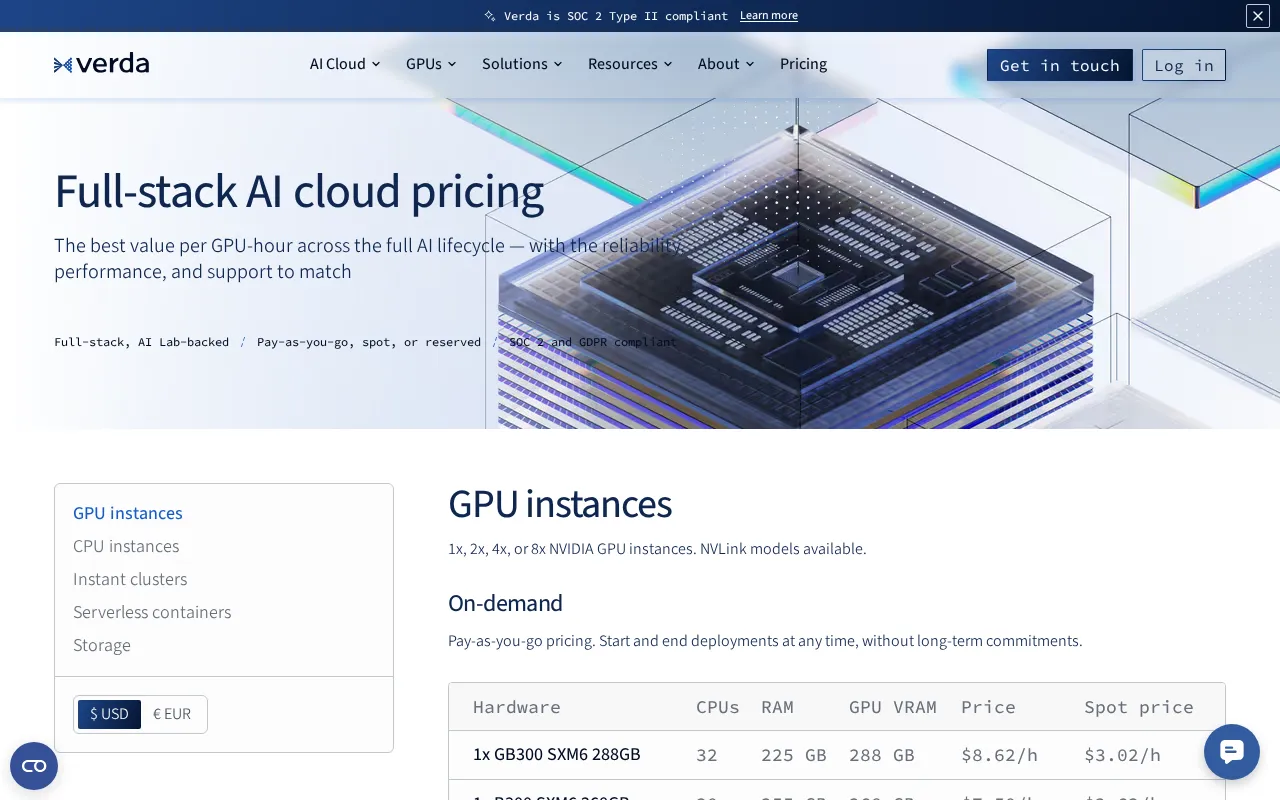Click the Full-stack AI cloud pricing heading
The width and height of the screenshot is (1280, 800).
click(299, 191)
